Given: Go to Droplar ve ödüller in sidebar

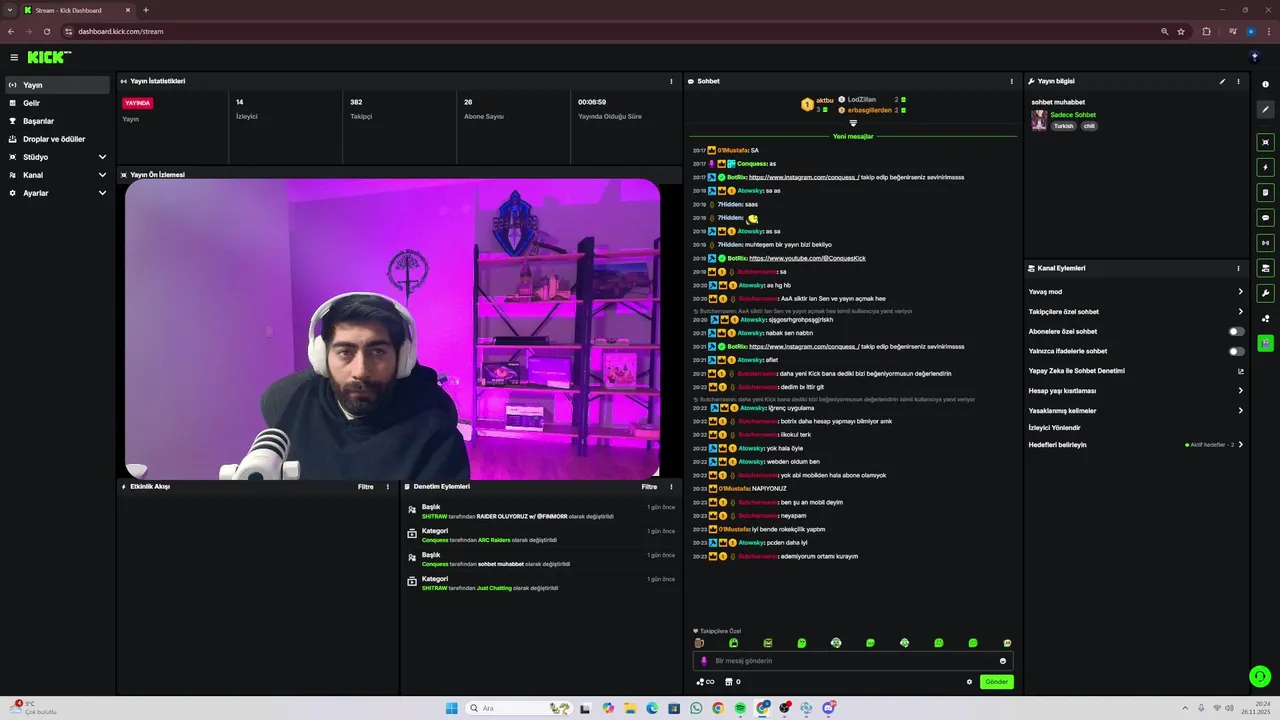Looking at the screenshot, I should (57, 139).
